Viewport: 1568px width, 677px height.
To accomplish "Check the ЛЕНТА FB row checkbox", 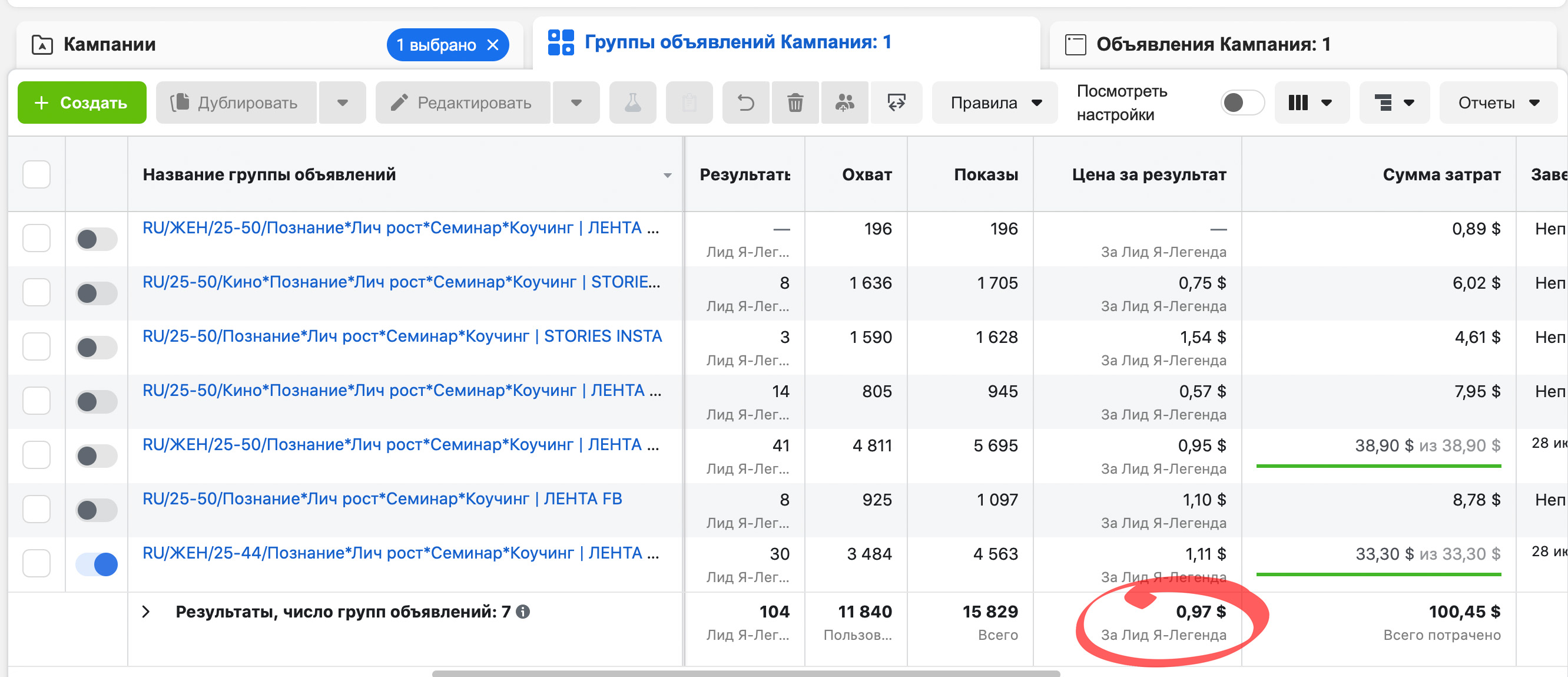I will pos(37,509).
